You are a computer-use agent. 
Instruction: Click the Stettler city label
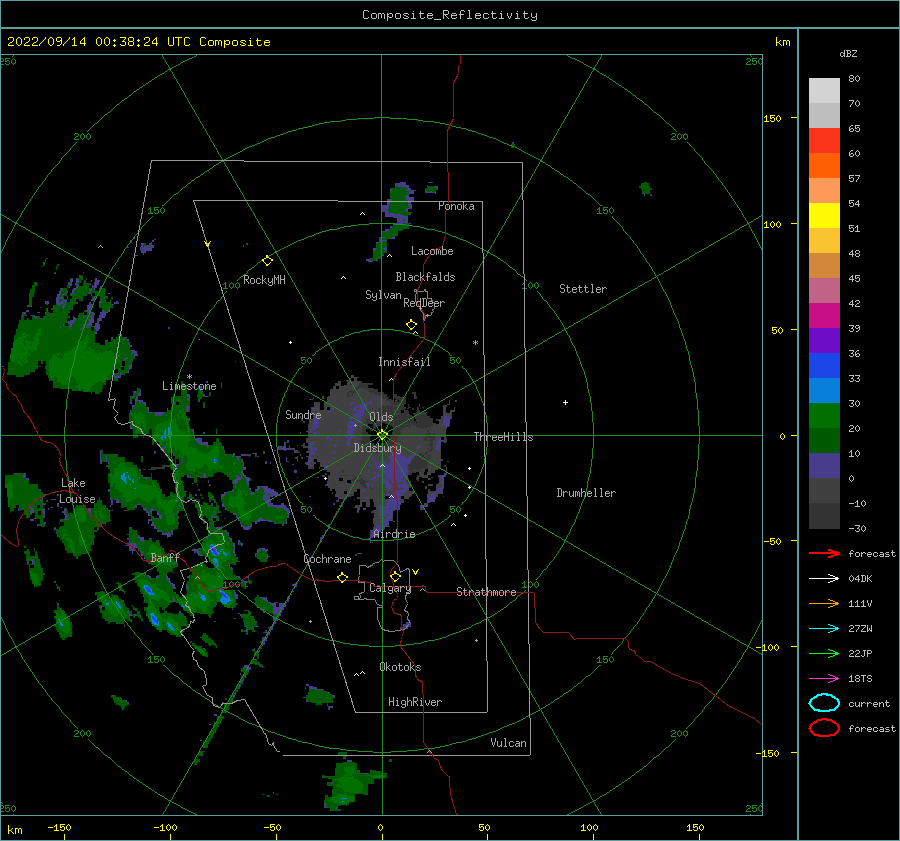point(583,289)
